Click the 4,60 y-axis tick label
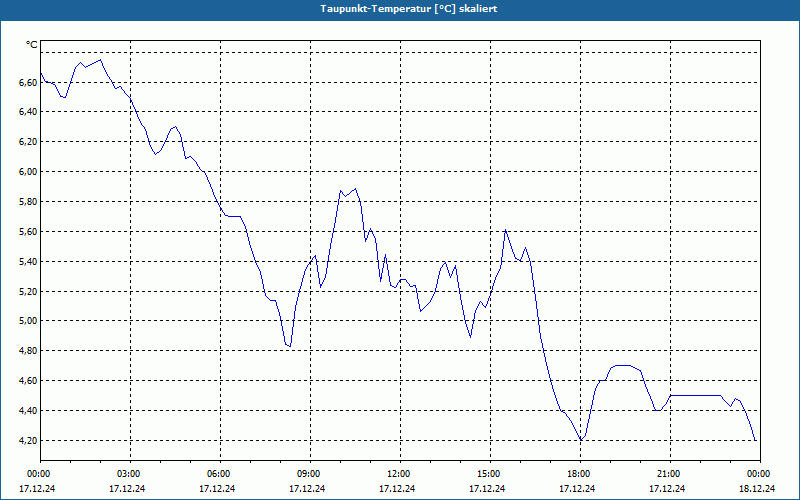This screenshot has width=800, height=500. coord(29,381)
